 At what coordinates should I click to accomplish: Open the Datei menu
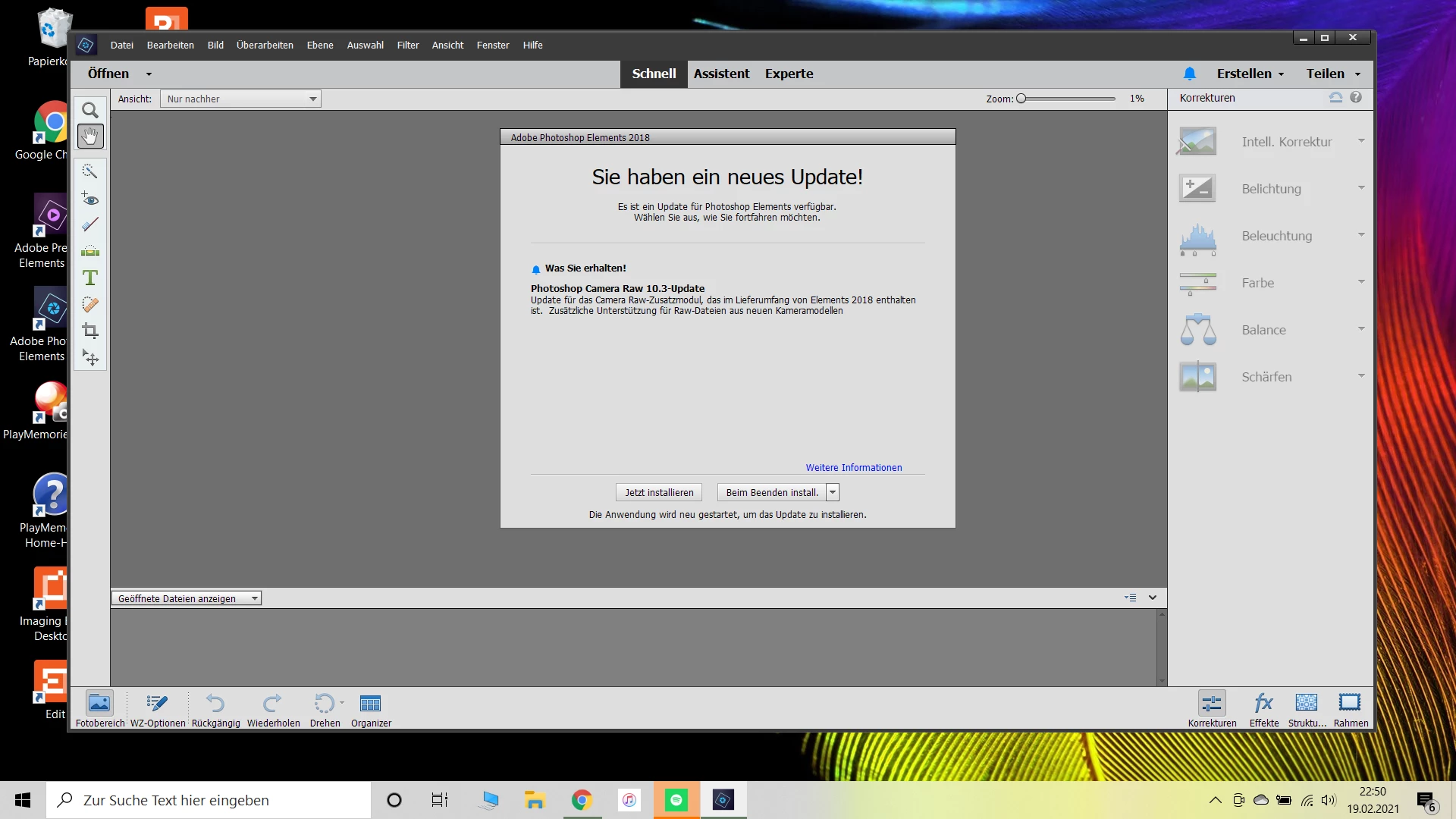(121, 45)
